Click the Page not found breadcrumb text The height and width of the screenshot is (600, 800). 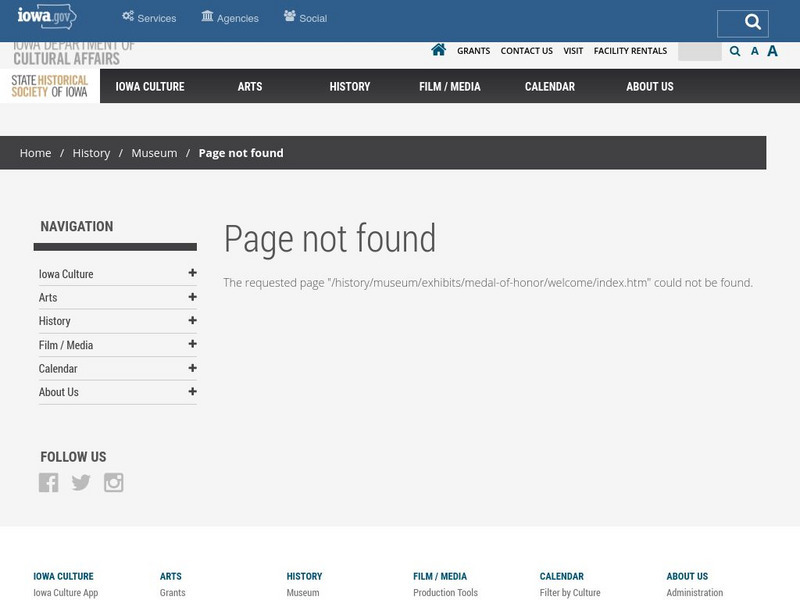pos(241,153)
